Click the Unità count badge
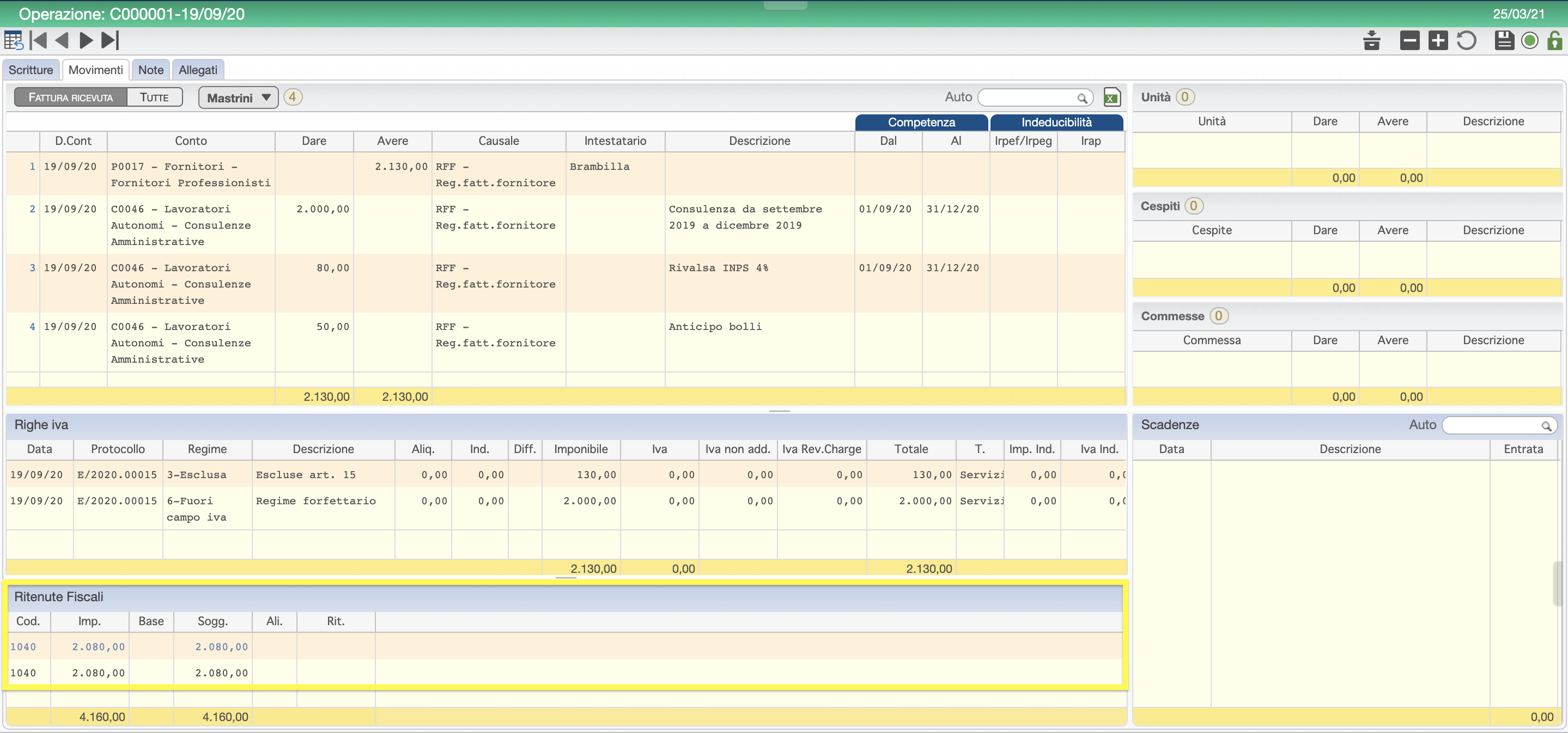The width and height of the screenshot is (1568, 733). point(1184,97)
